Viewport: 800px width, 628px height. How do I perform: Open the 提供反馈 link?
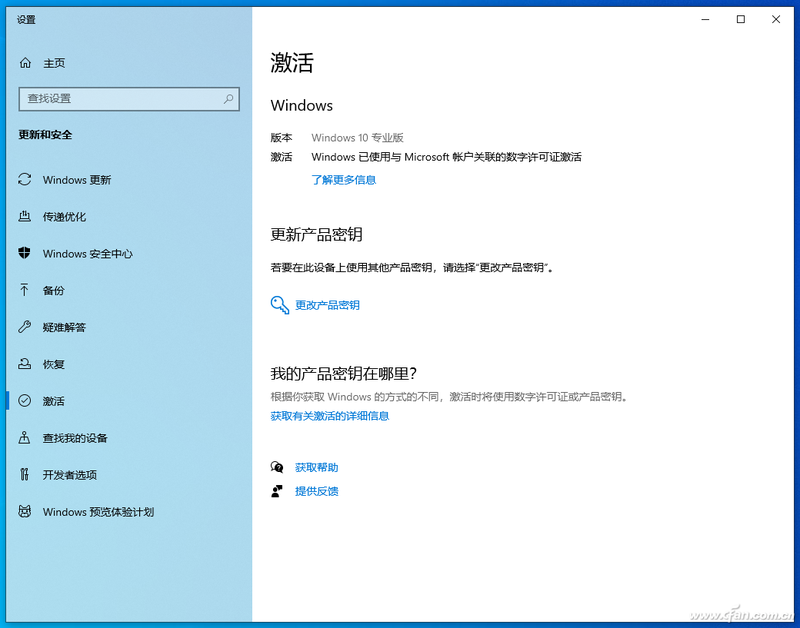point(317,491)
